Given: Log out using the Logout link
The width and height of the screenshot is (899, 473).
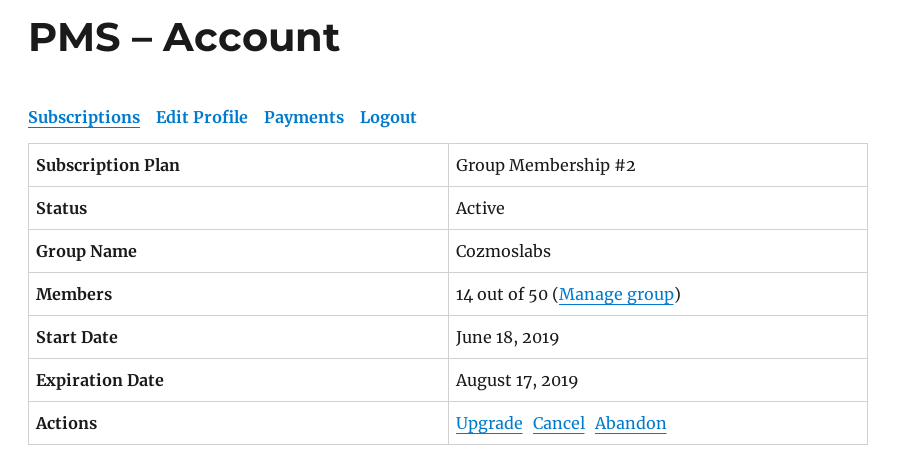Looking at the screenshot, I should pyautogui.click(x=388, y=118).
